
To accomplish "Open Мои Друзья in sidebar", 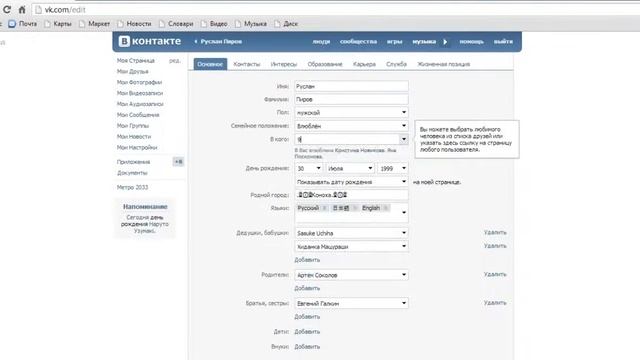I will click(133, 71).
